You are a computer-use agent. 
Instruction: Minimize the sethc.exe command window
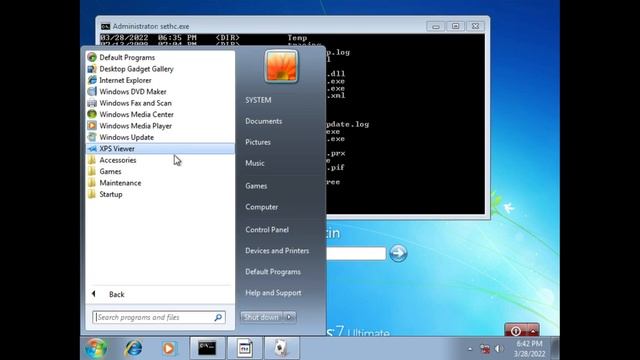point(436,26)
